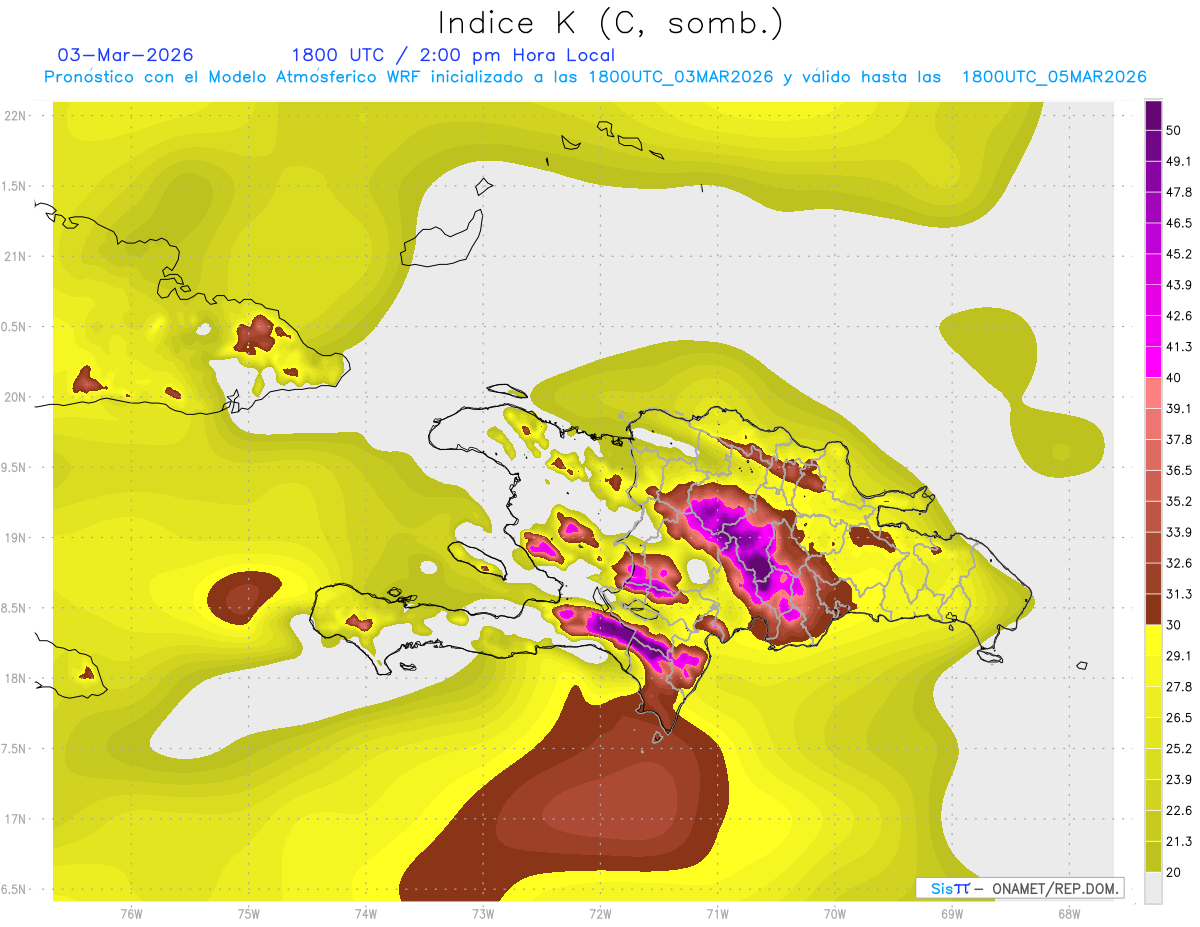
Task: Click the longitude label "75W"
Action: 248,913
